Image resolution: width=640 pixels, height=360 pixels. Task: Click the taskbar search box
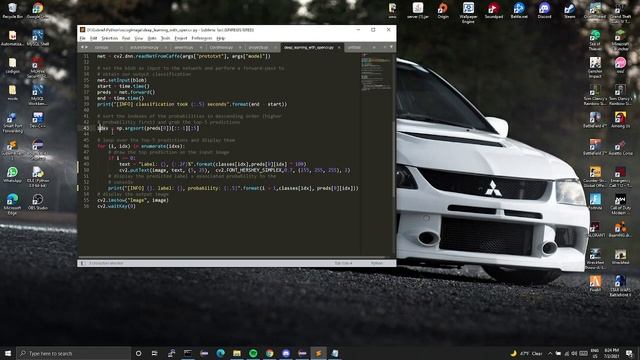[73, 353]
